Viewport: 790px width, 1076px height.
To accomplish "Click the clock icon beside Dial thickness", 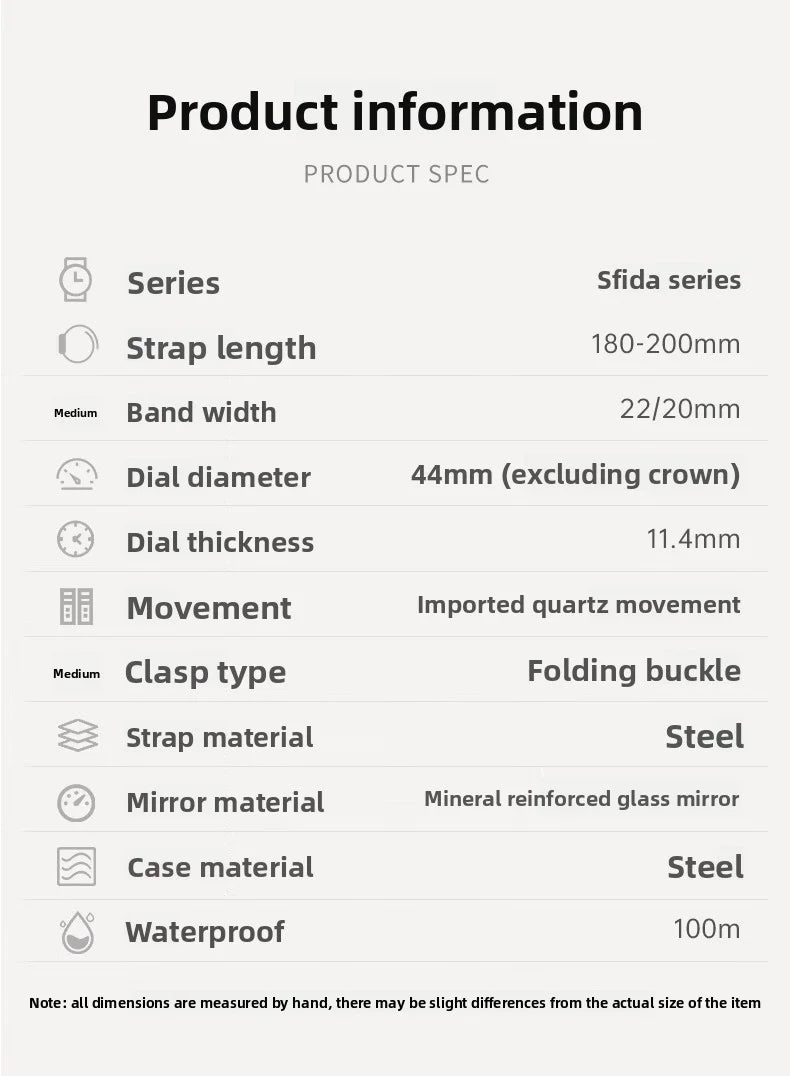I will [76, 540].
